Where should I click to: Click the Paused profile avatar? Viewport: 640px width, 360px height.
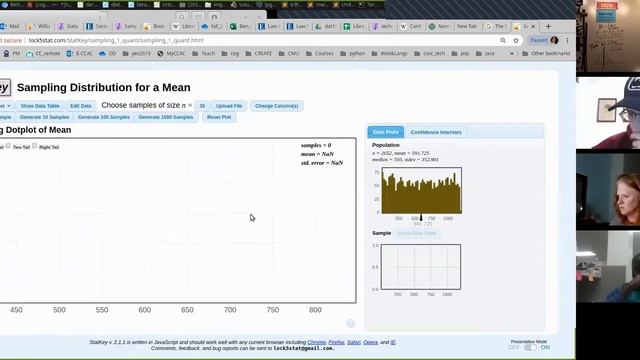(x=544, y=40)
